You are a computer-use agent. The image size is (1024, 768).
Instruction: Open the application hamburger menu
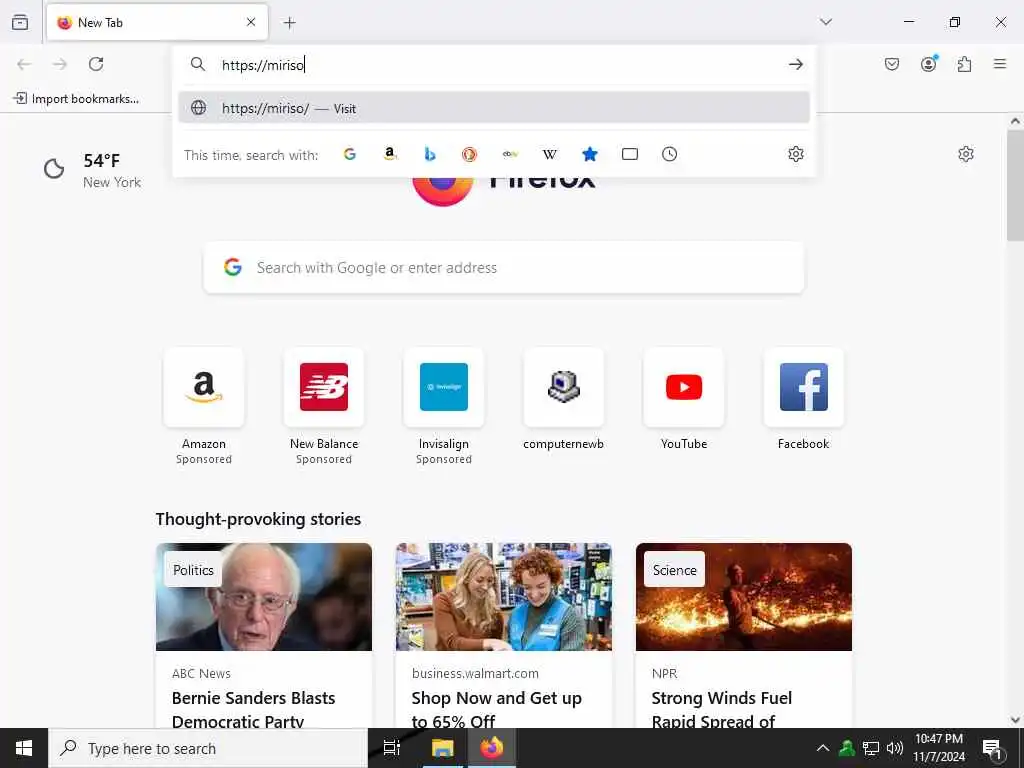[x=1000, y=64]
